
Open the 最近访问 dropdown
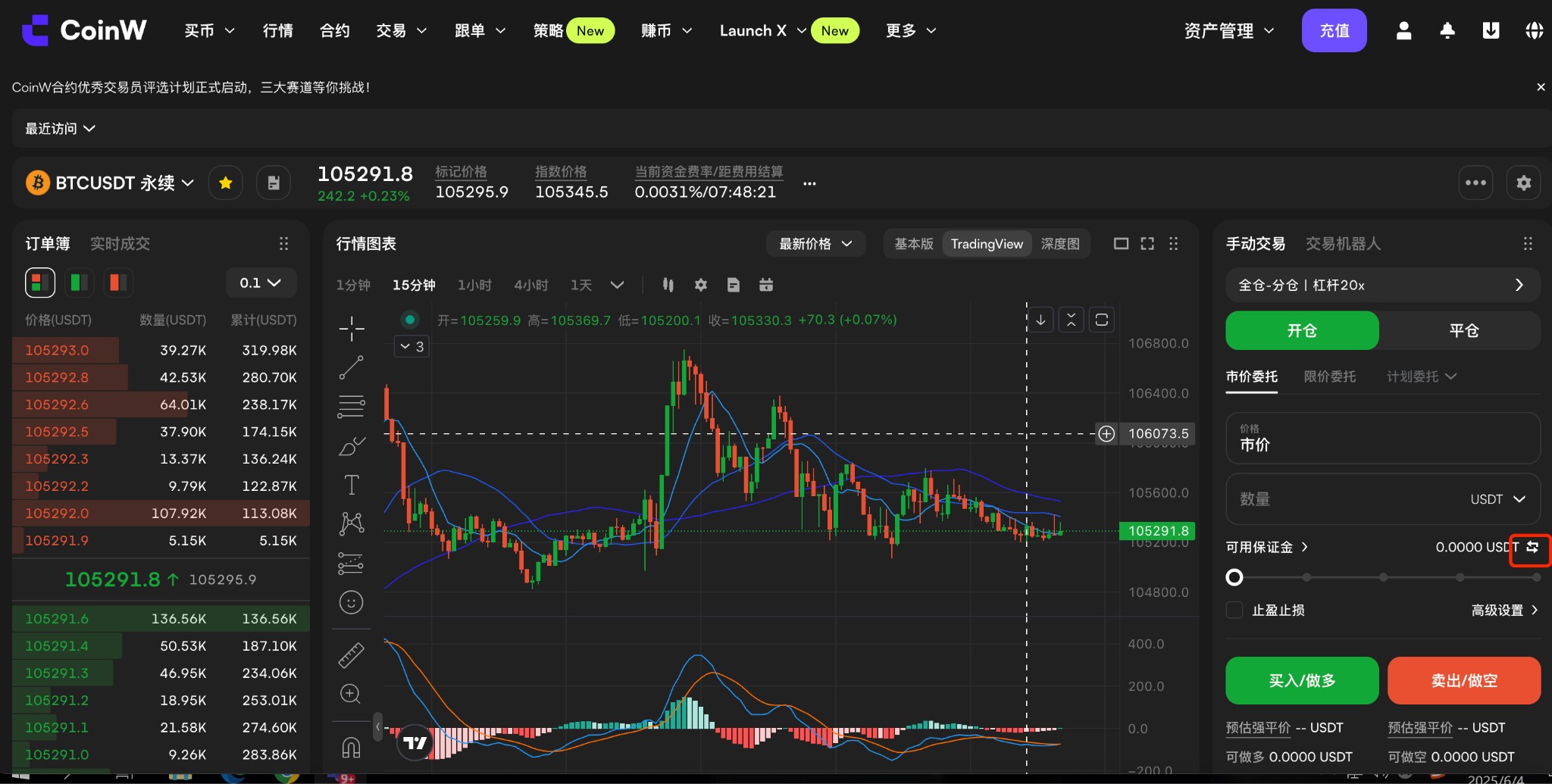pos(60,129)
